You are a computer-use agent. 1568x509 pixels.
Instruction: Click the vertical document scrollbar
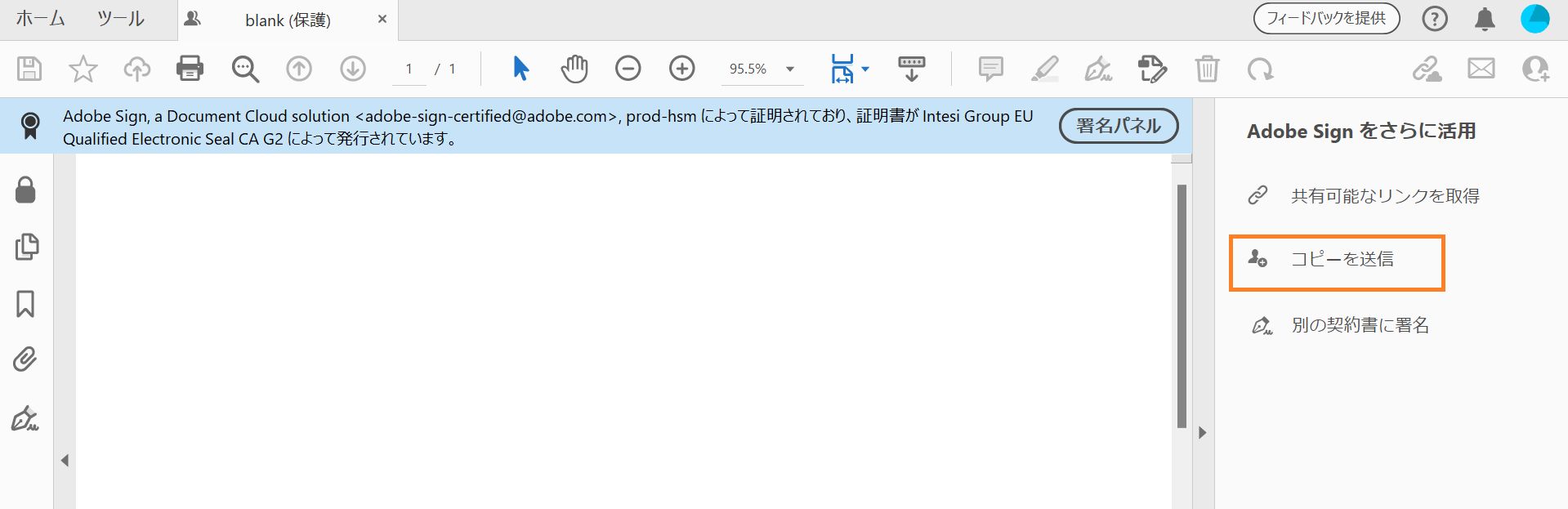(1182, 306)
